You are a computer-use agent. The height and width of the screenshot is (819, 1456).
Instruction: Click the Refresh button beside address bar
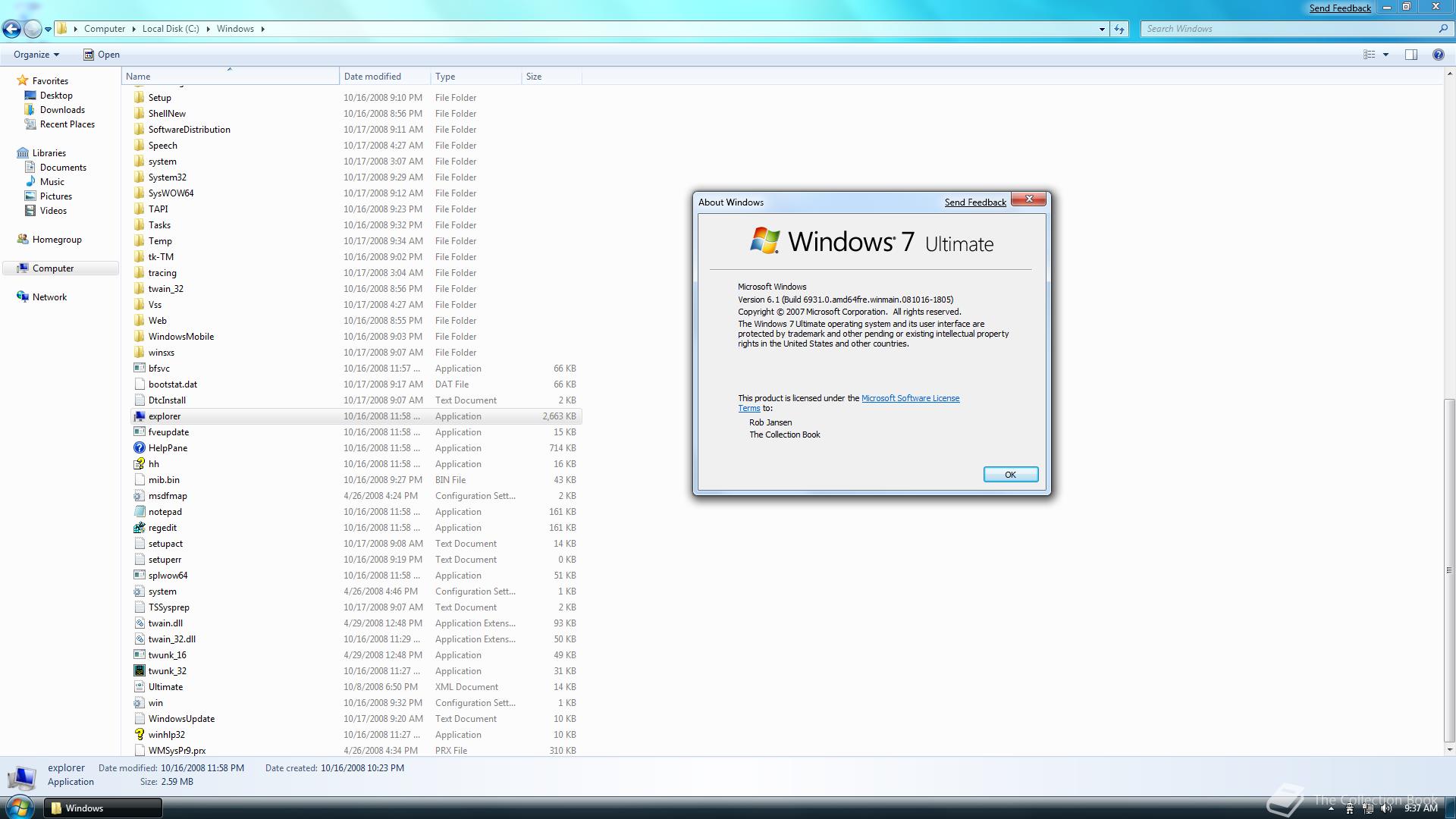tap(1119, 29)
